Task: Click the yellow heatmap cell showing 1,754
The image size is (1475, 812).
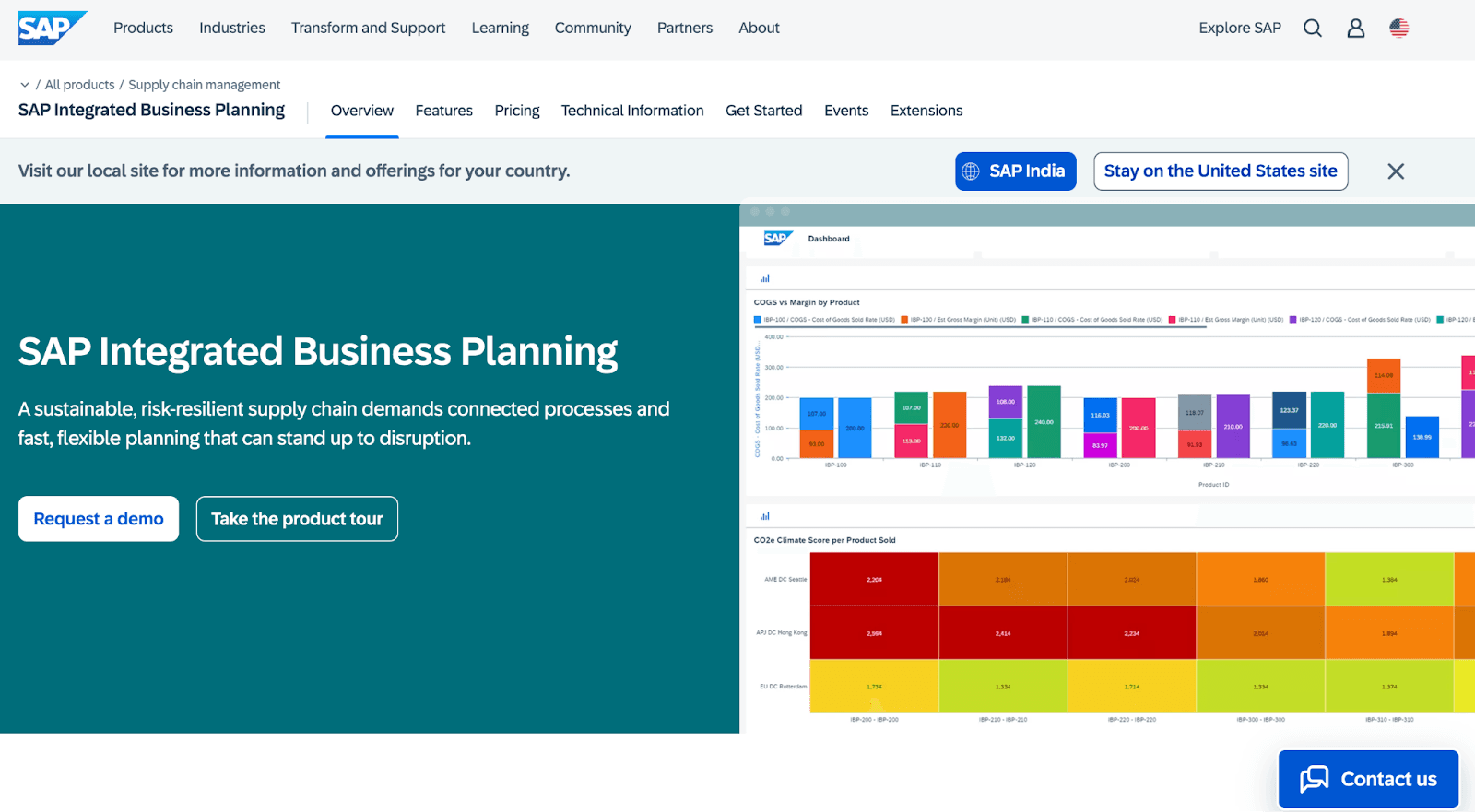Action: [874, 687]
